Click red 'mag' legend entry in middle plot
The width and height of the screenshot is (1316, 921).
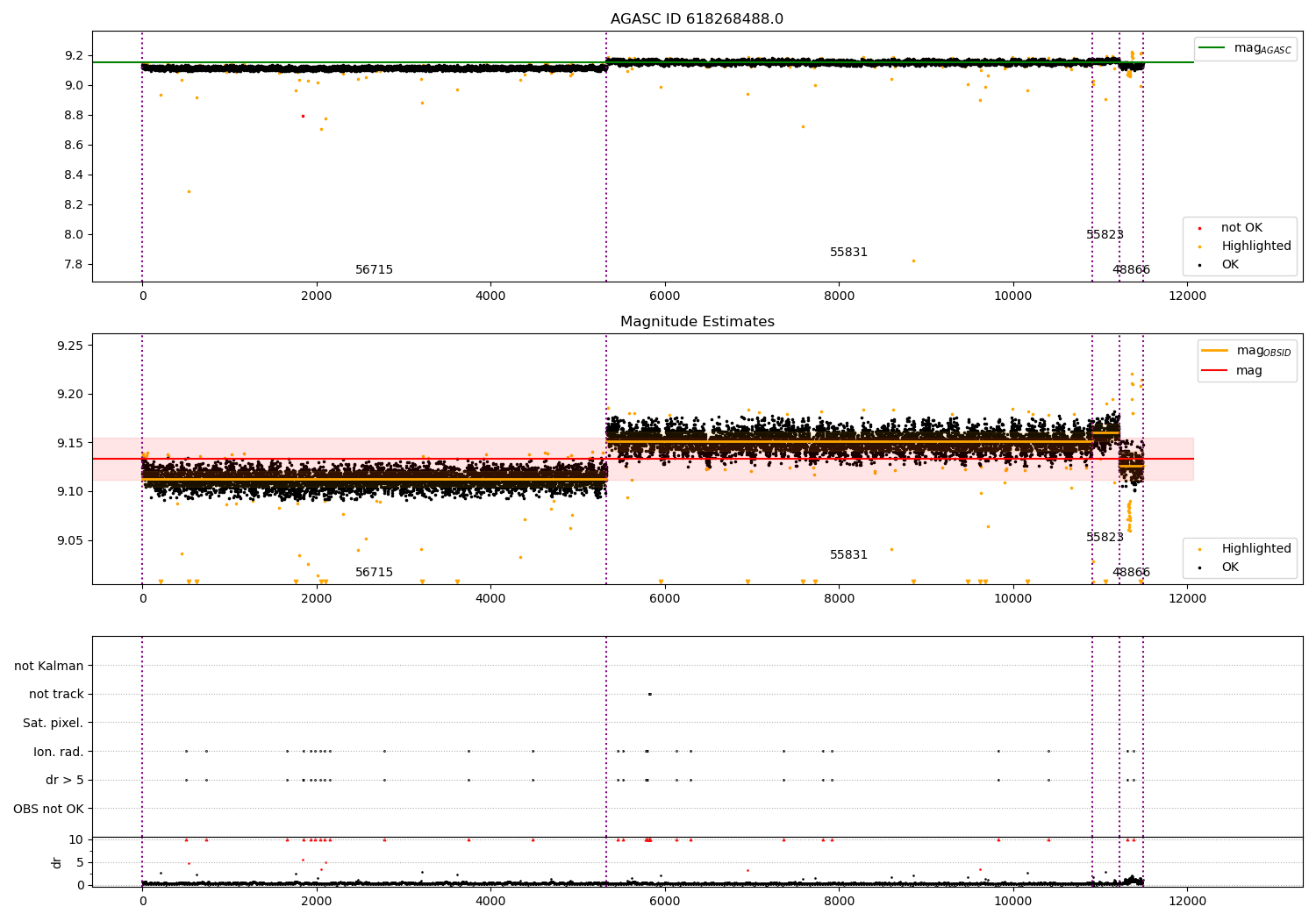(x=1233, y=371)
